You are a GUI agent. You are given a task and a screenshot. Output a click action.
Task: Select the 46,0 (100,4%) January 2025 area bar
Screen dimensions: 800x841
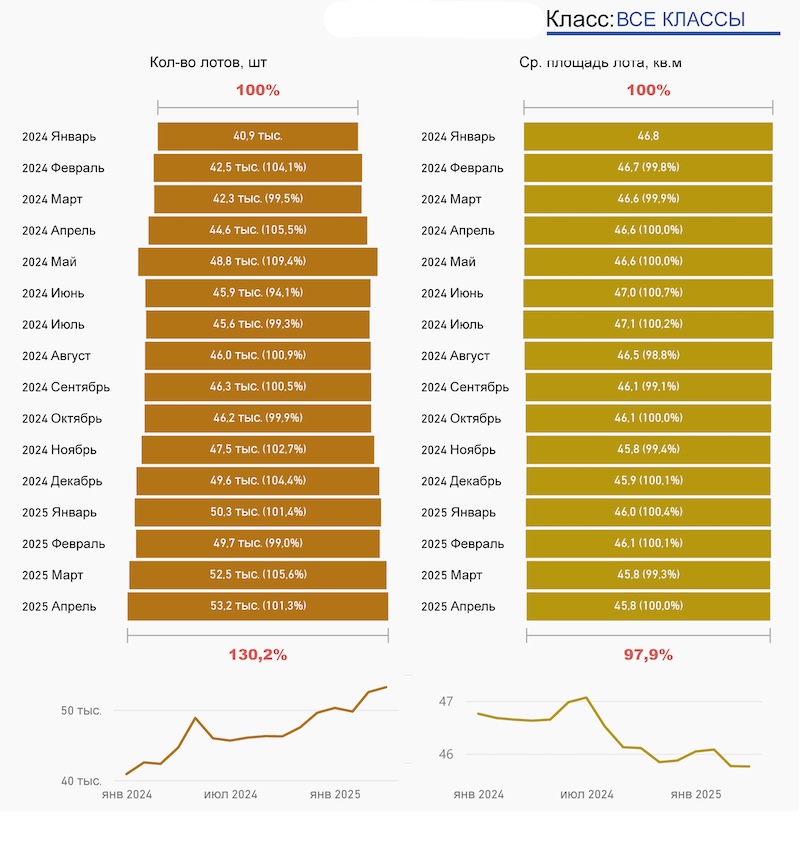[x=648, y=512]
